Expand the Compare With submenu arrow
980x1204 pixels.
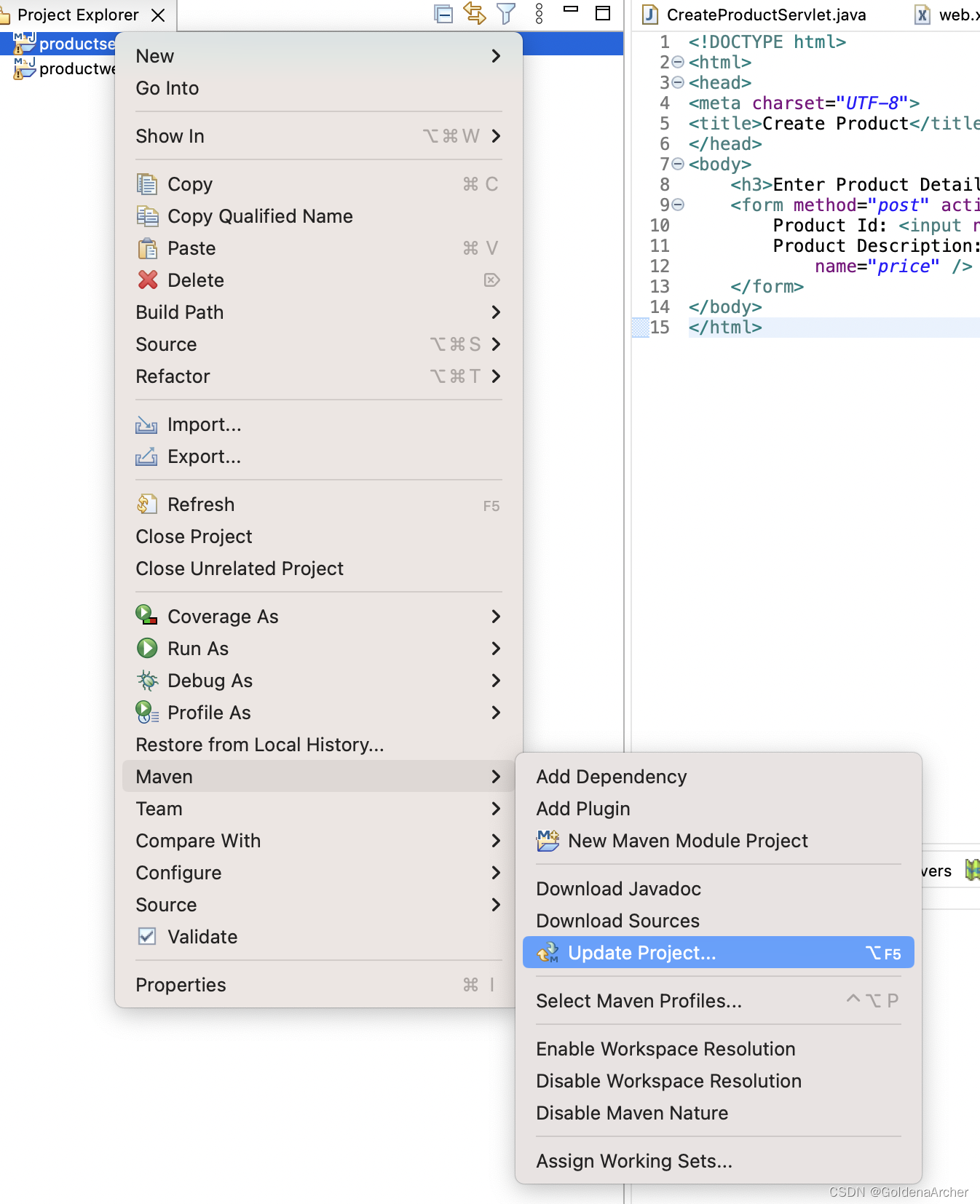[496, 841]
